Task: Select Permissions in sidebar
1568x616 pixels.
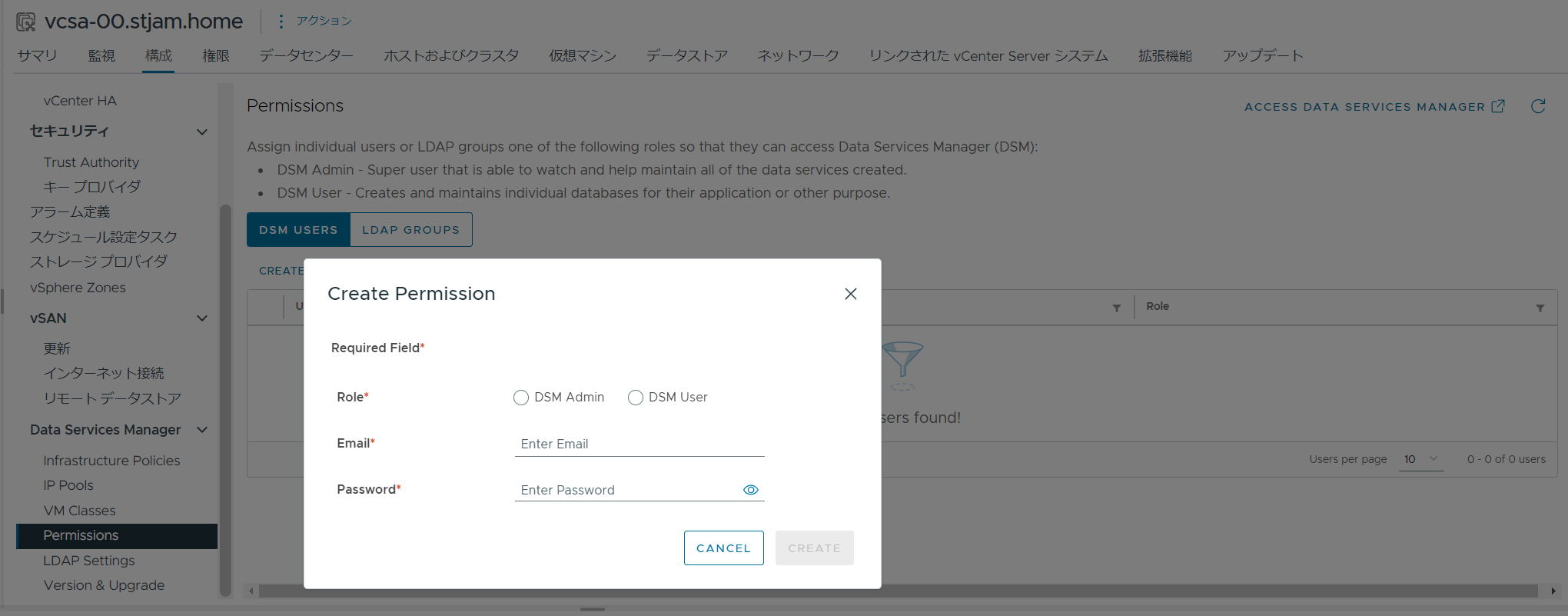Action: (x=117, y=536)
